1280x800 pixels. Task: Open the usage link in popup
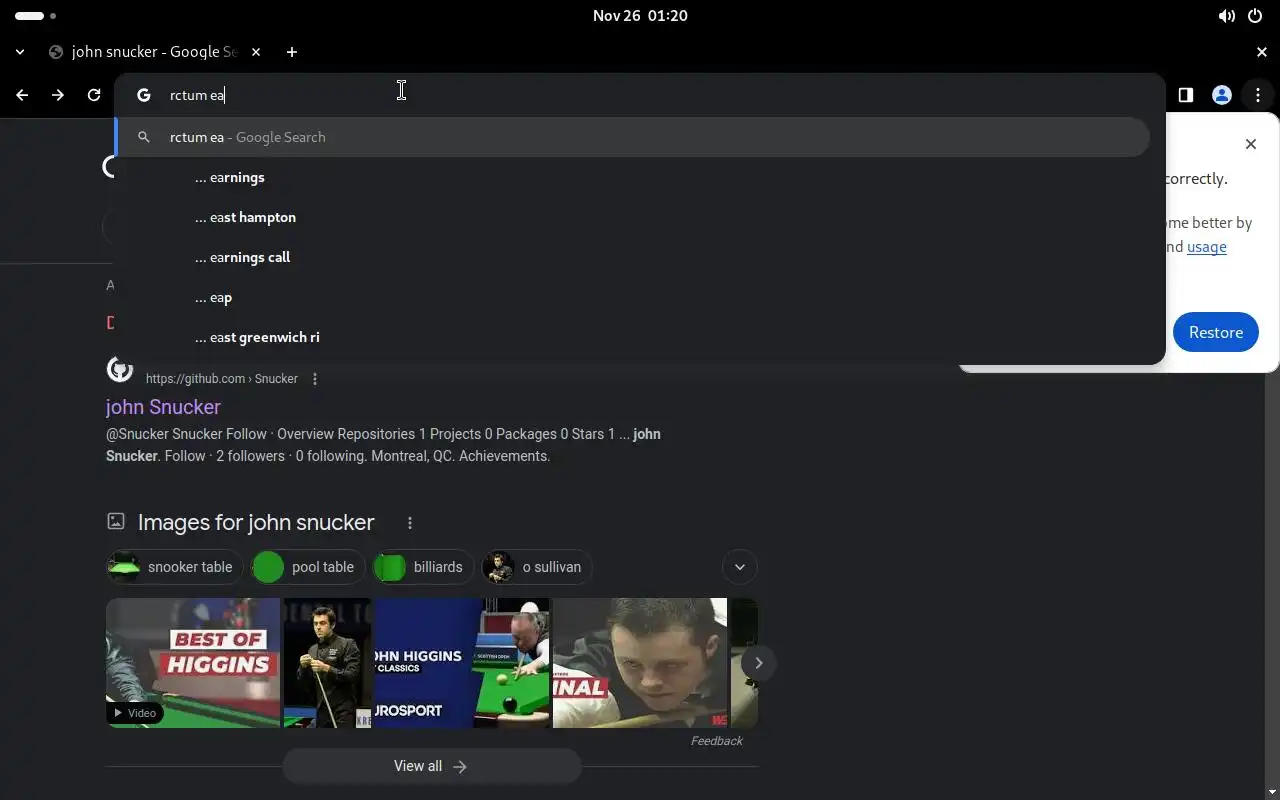1207,247
